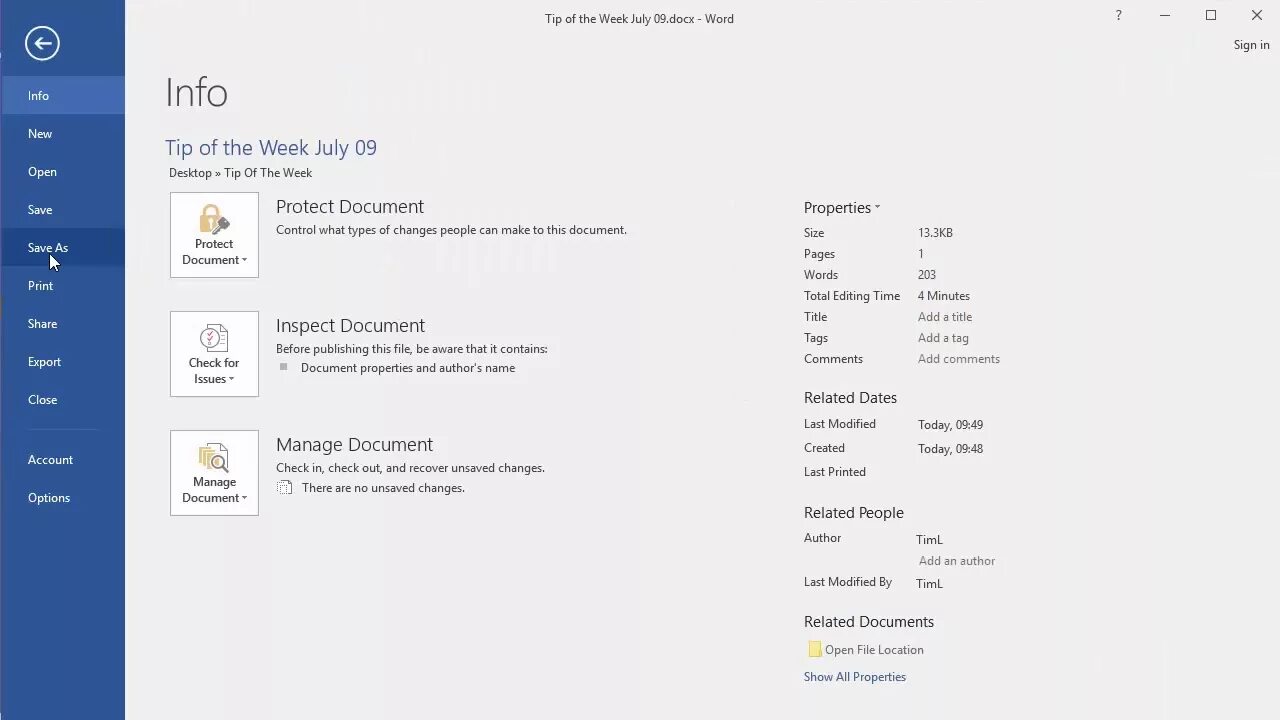The height and width of the screenshot is (720, 1280).
Task: Open the Manage Document dropdown
Action: click(214, 473)
